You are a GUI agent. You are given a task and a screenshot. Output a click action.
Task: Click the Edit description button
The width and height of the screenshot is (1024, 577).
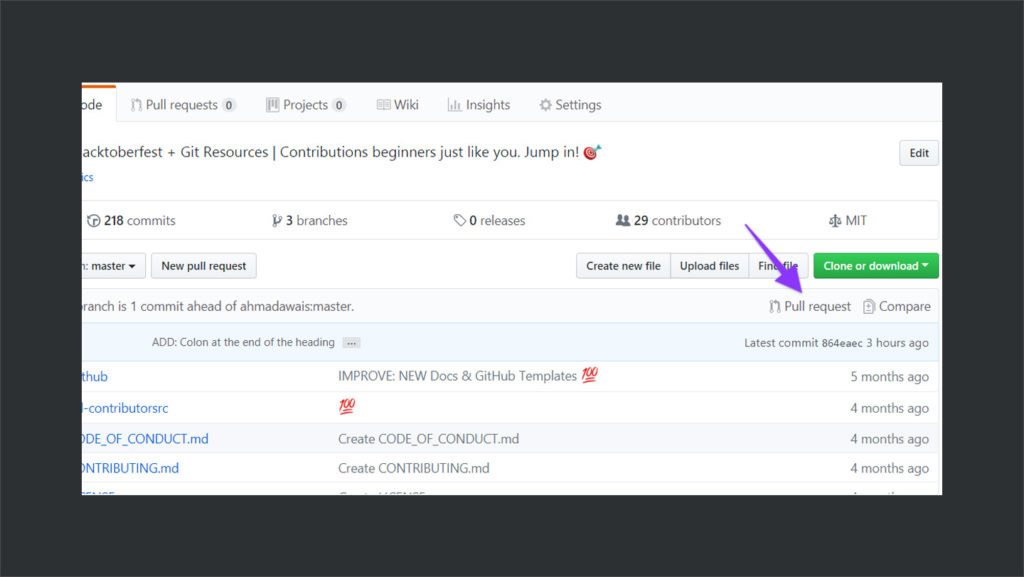click(x=918, y=153)
